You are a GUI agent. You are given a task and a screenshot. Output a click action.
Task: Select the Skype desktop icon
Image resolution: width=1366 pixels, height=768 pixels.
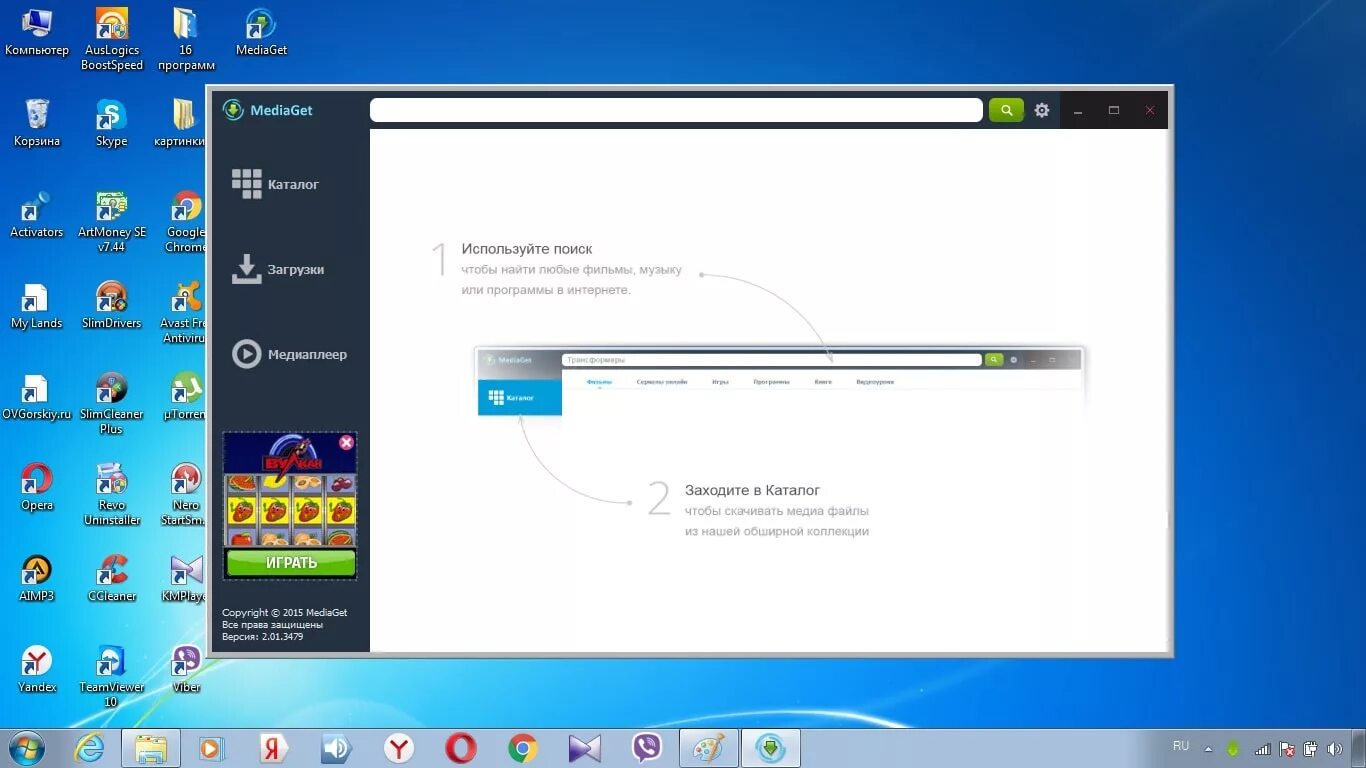pyautogui.click(x=112, y=124)
